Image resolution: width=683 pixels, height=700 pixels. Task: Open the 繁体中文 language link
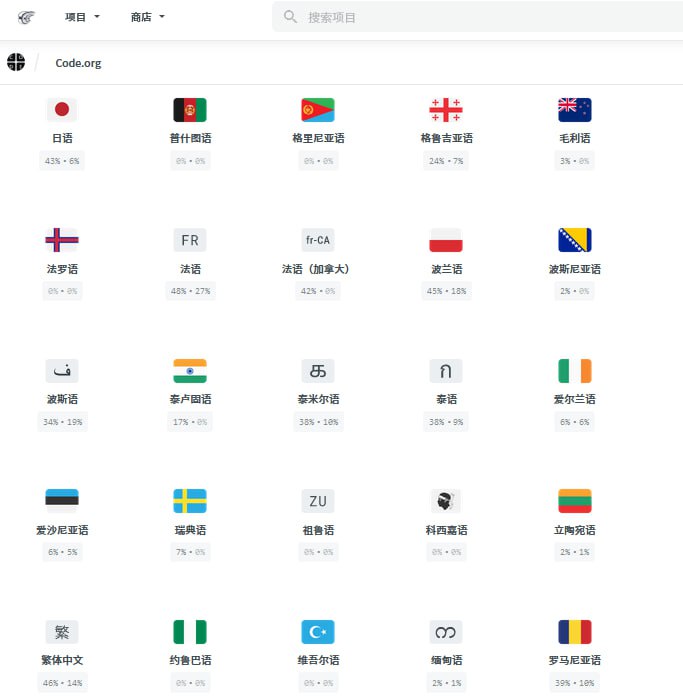(x=62, y=660)
